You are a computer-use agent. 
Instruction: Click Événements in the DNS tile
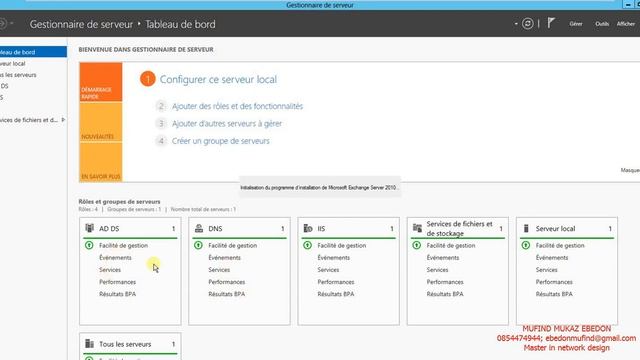pyautogui.click(x=224, y=258)
